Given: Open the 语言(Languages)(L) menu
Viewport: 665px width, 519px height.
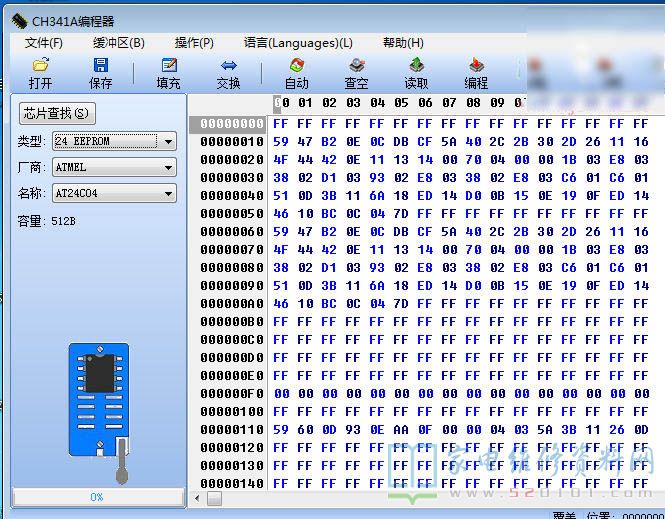Looking at the screenshot, I should click(x=298, y=43).
